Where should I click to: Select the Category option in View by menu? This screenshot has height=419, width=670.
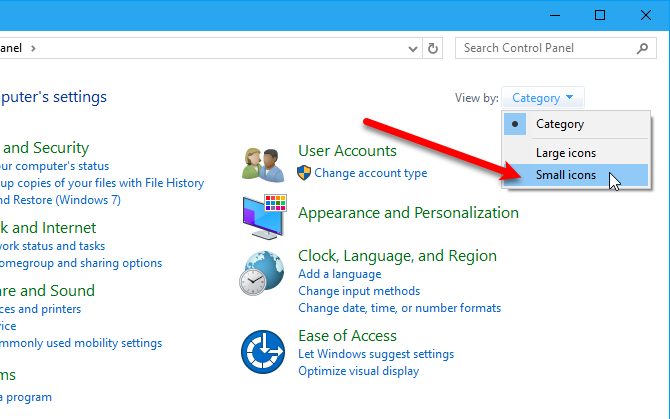pos(576,124)
